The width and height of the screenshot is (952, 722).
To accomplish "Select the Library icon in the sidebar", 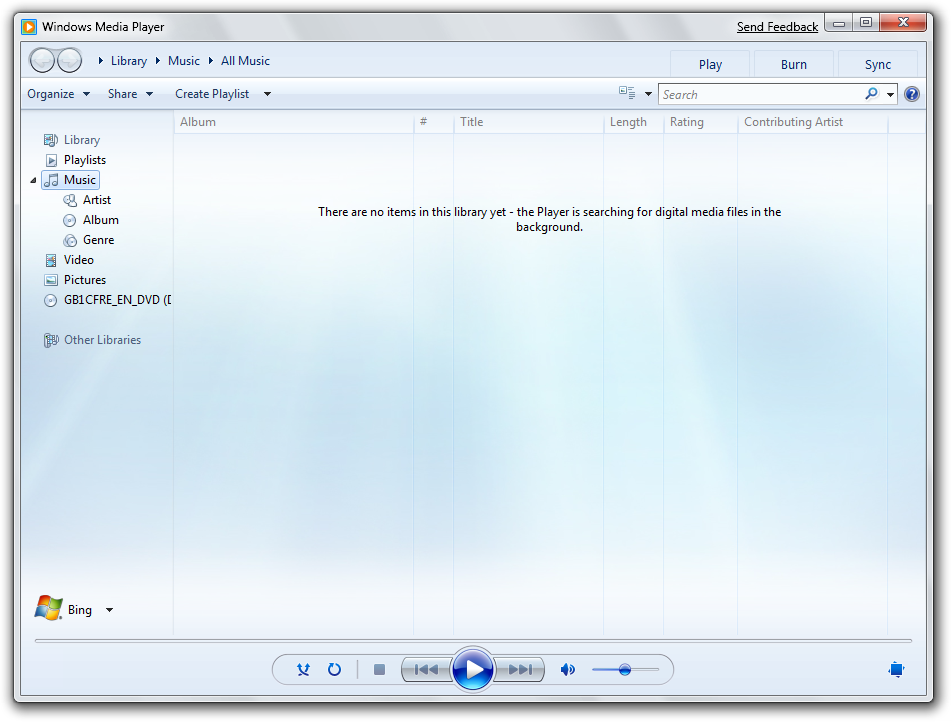I will pyautogui.click(x=51, y=140).
